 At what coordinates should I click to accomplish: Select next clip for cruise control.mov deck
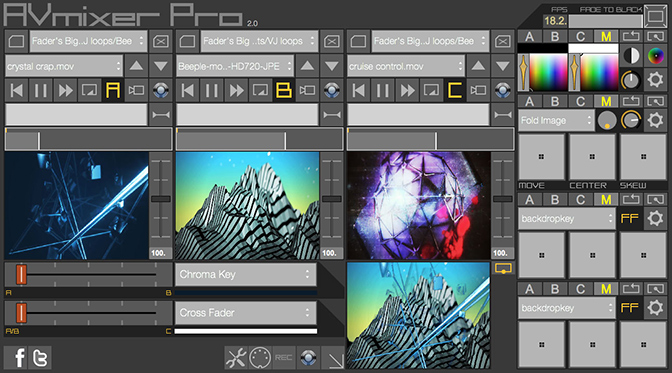click(x=503, y=66)
